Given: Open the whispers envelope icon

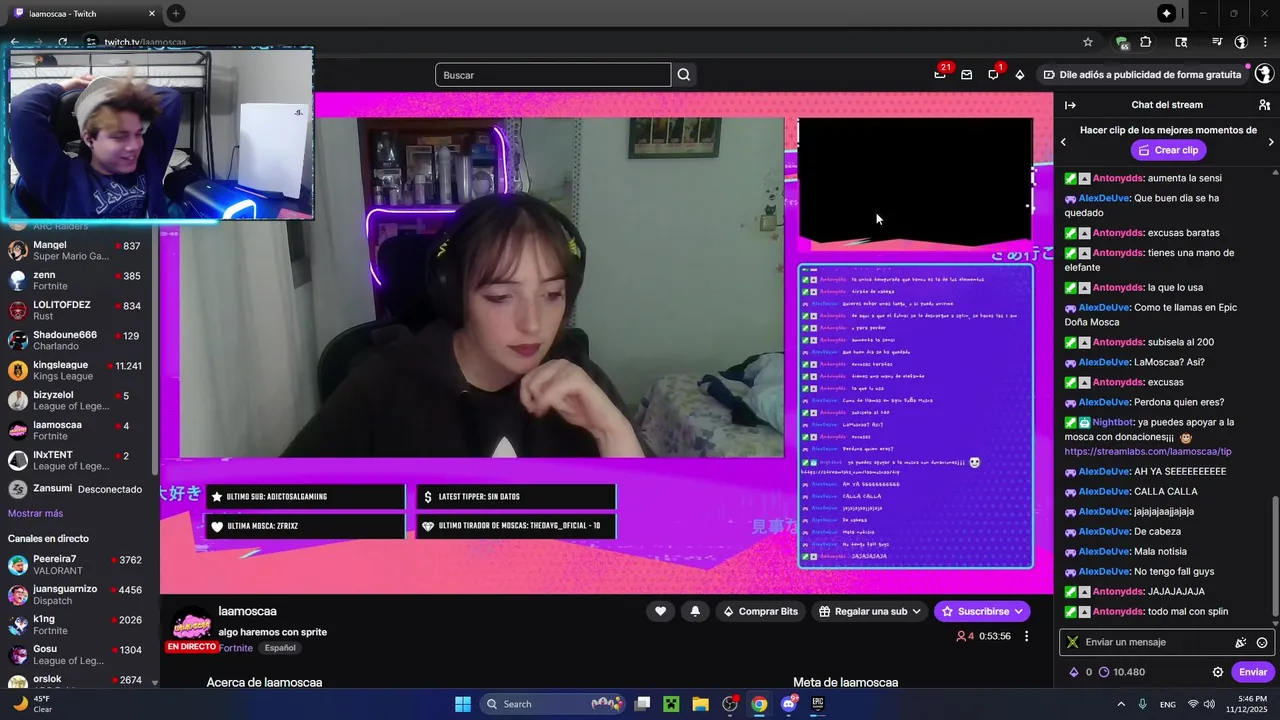Looking at the screenshot, I should point(967,75).
